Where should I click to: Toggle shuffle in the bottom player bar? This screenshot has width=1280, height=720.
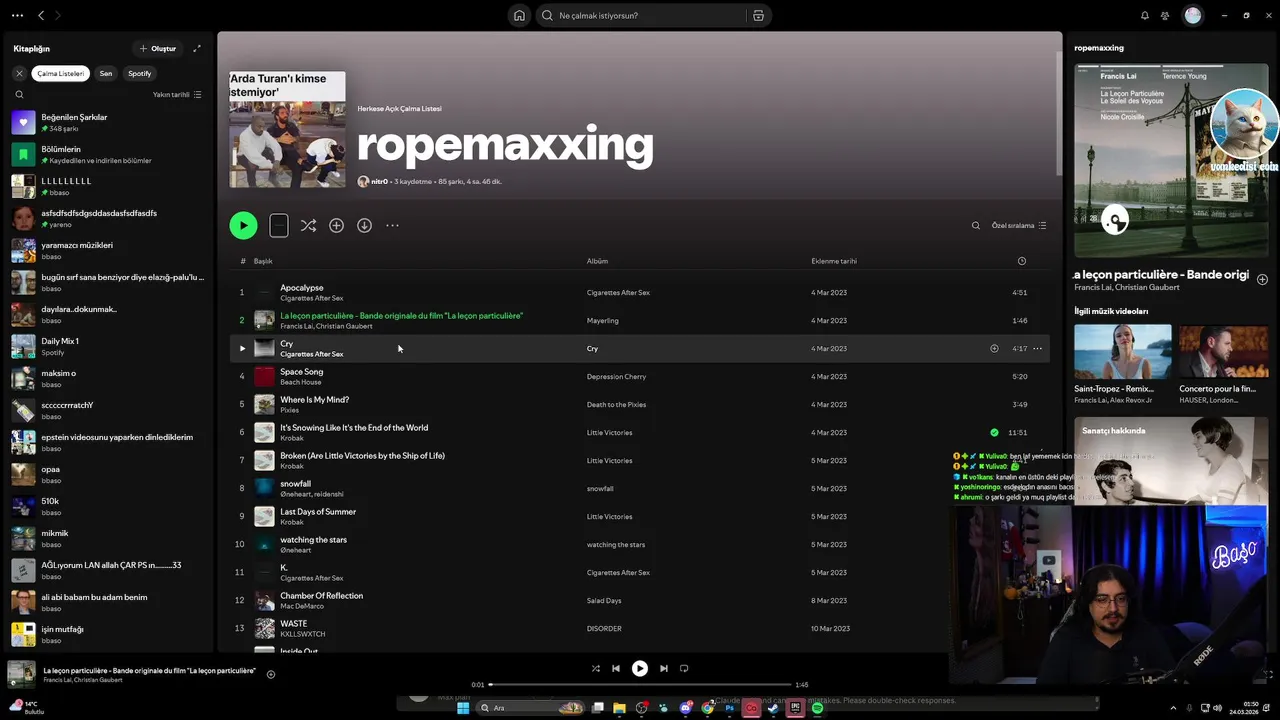click(595, 668)
